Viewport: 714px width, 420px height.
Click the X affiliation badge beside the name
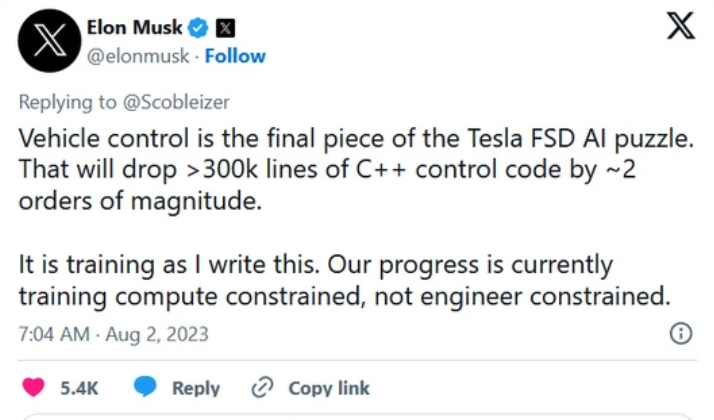coord(225,28)
